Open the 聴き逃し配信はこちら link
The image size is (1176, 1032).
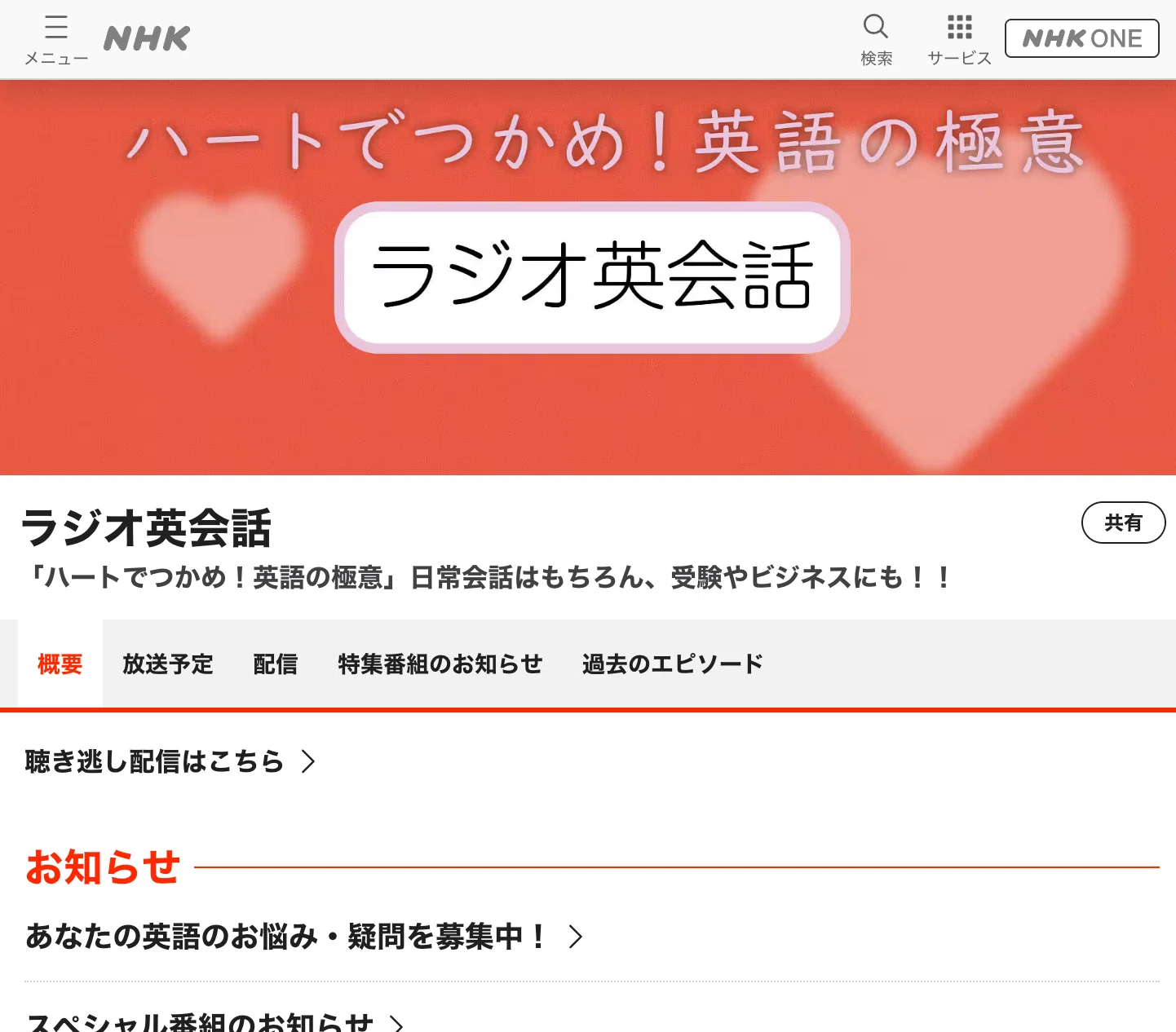coord(170,761)
